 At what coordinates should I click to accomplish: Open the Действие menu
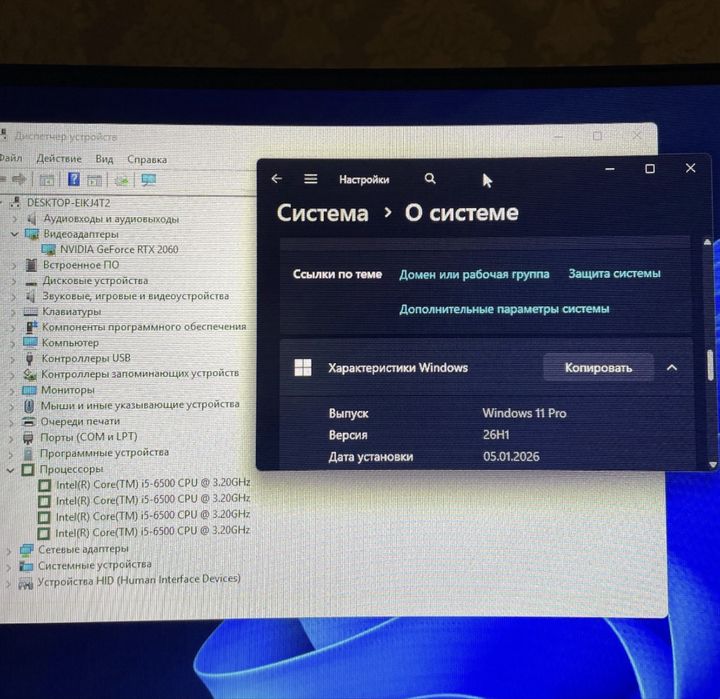59,158
